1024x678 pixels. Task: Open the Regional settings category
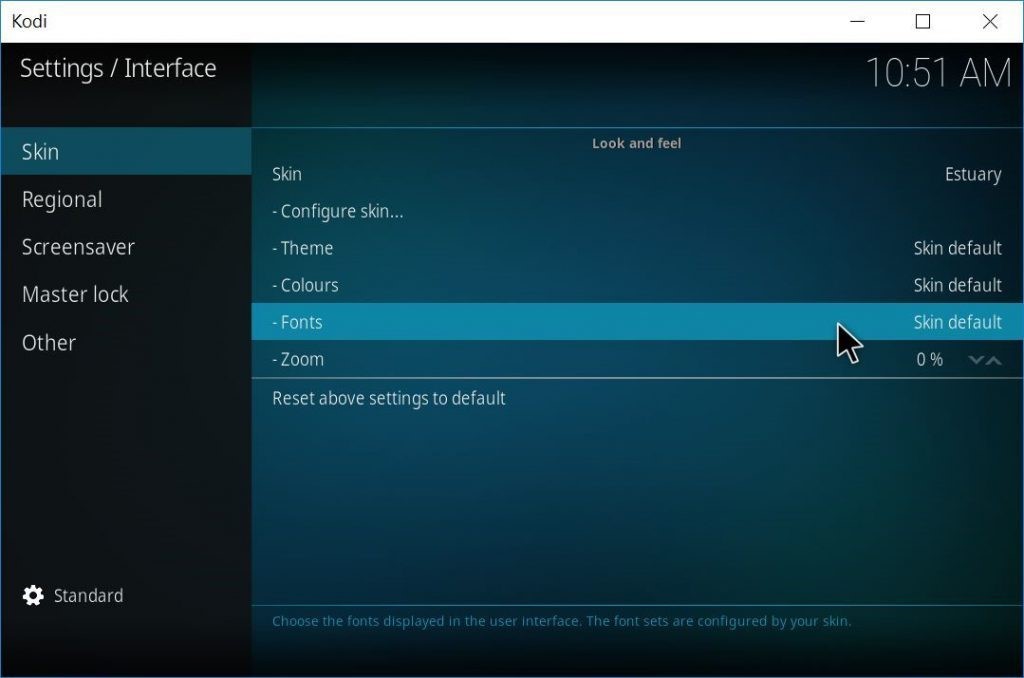(x=126, y=199)
